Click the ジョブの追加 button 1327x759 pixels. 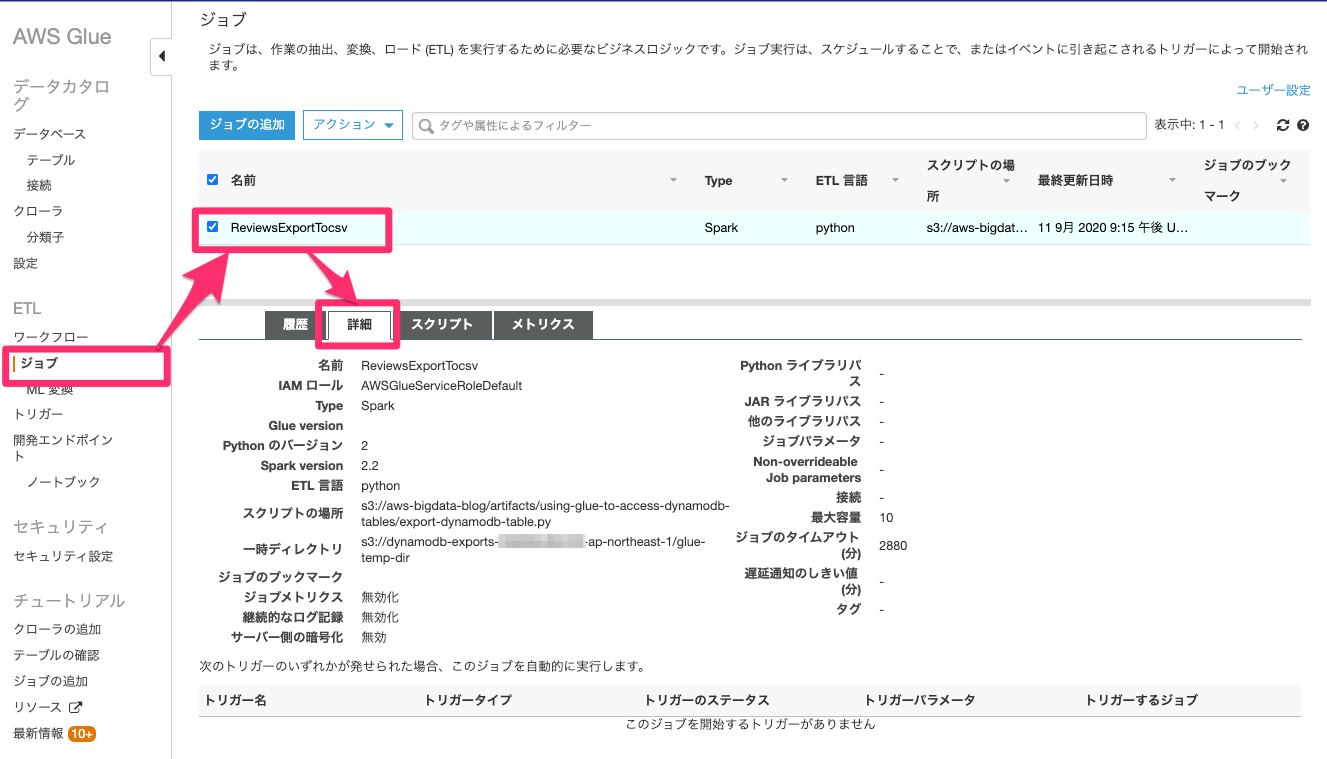(246, 125)
